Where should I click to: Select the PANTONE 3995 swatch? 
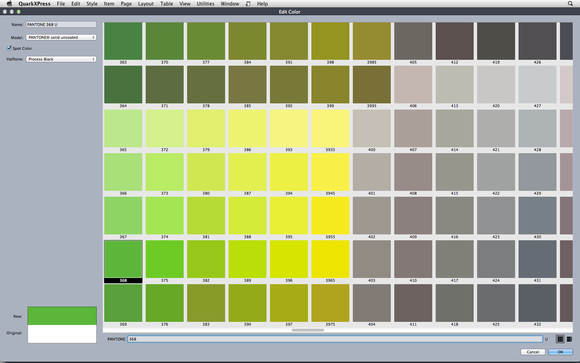click(372, 85)
